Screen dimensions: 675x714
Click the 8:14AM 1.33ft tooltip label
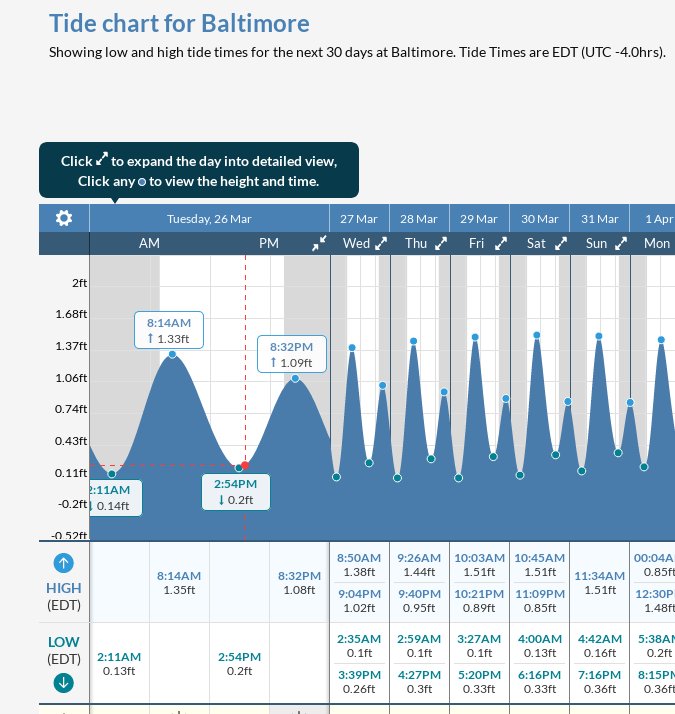pyautogui.click(x=169, y=330)
